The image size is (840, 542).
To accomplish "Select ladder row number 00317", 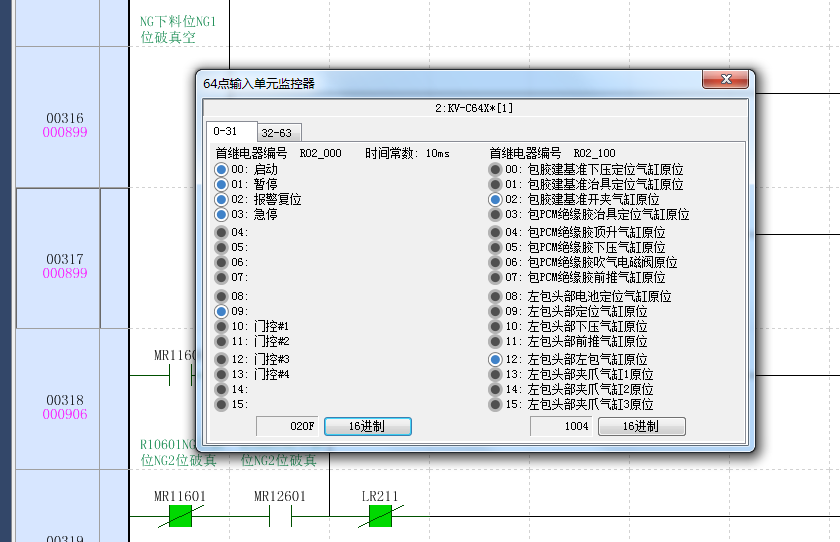I will [65, 259].
